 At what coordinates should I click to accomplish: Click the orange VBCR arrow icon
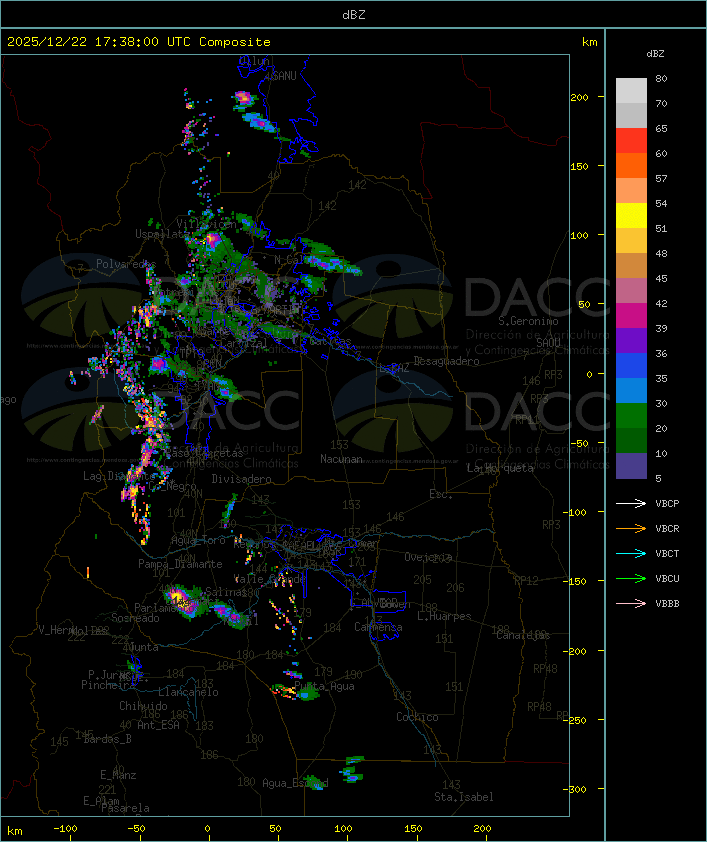pos(631,528)
